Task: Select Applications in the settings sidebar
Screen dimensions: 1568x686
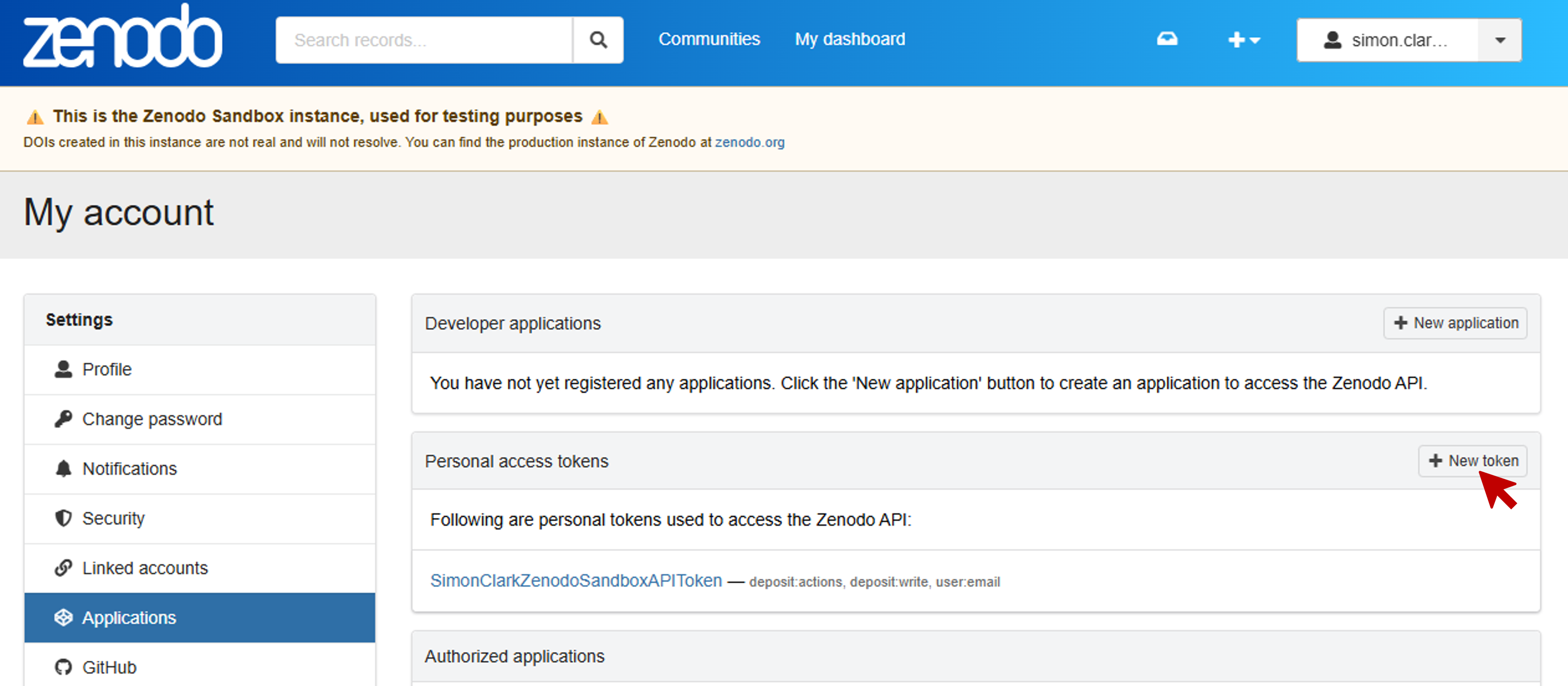Action: (x=200, y=618)
